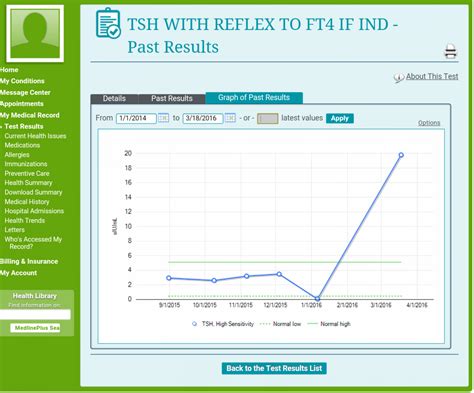This screenshot has height=393, width=474.
Task: Open the From date calendar picker
Action: [163, 118]
